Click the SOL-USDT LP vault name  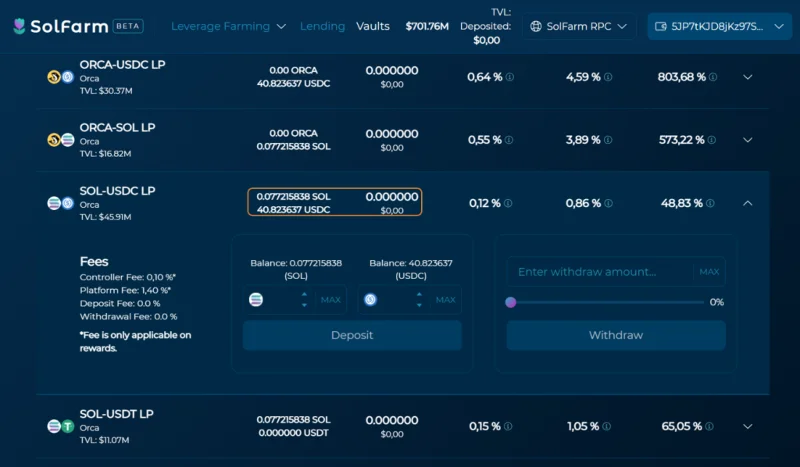pyautogui.click(x=116, y=414)
